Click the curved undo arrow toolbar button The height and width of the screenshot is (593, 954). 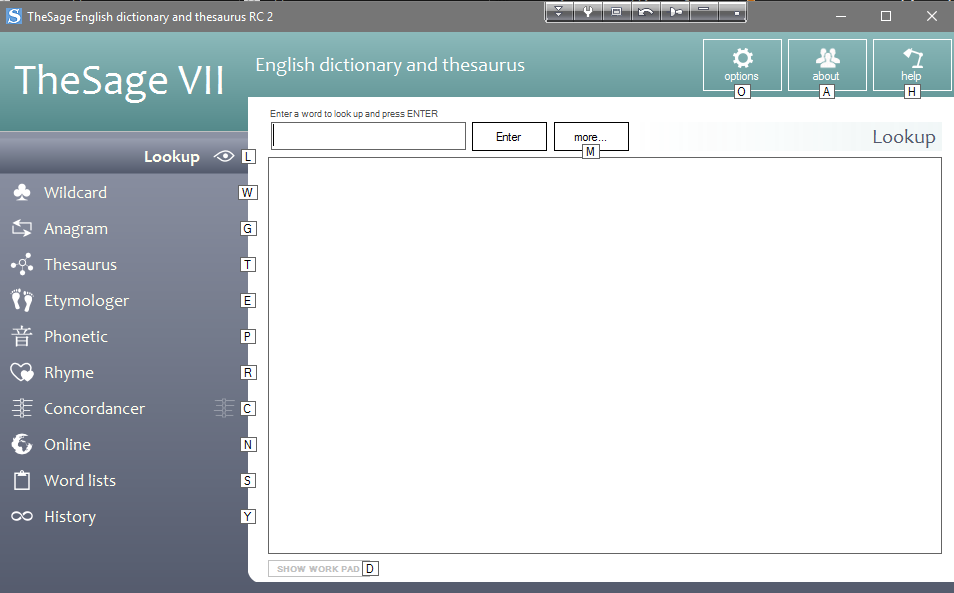646,12
